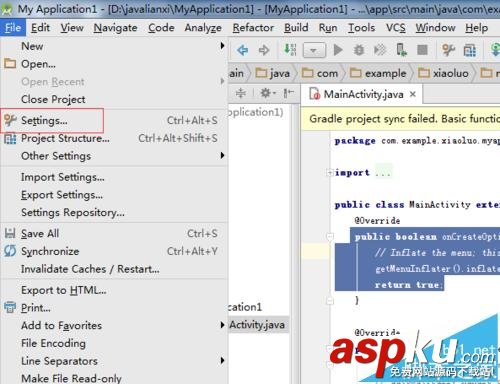The width and height of the screenshot is (500, 384).
Task: Open the Navigate menu
Action: (x=115, y=28)
